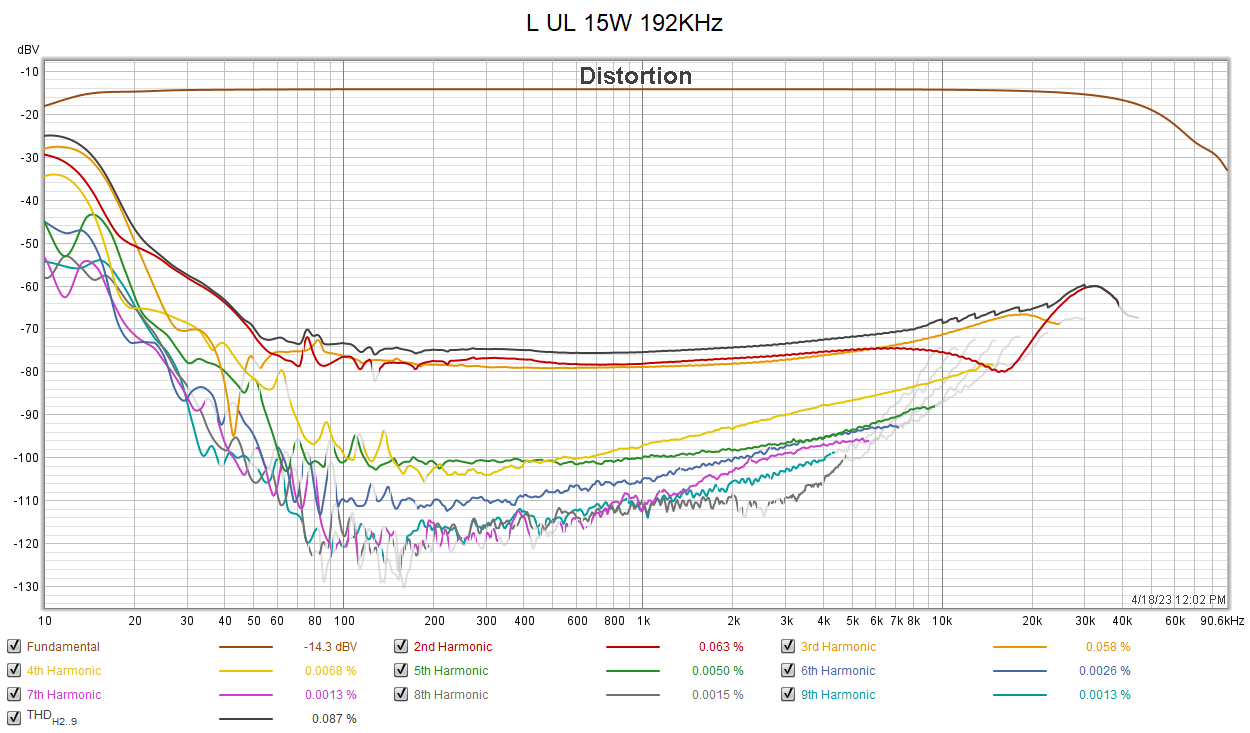The image size is (1250, 733).
Task: Uncheck the Fundamental trace checkbox
Action: pyautogui.click(x=13, y=647)
